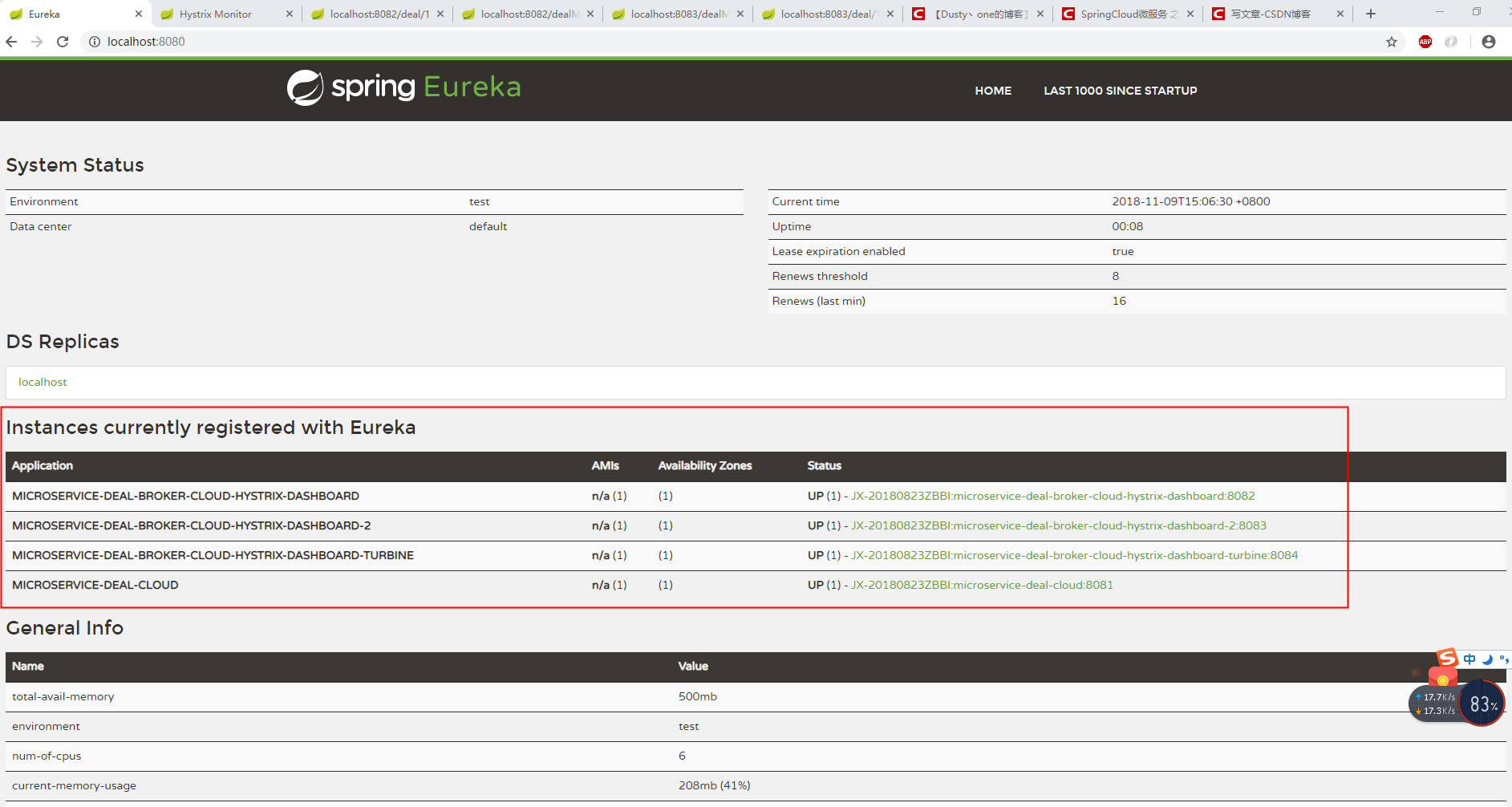The width and height of the screenshot is (1512, 807).
Task: Click the localhost DS replica link
Action: pos(43,382)
